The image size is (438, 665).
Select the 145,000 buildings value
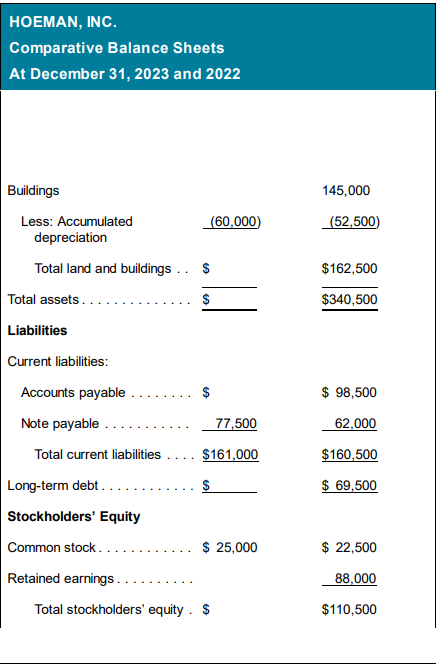(346, 190)
